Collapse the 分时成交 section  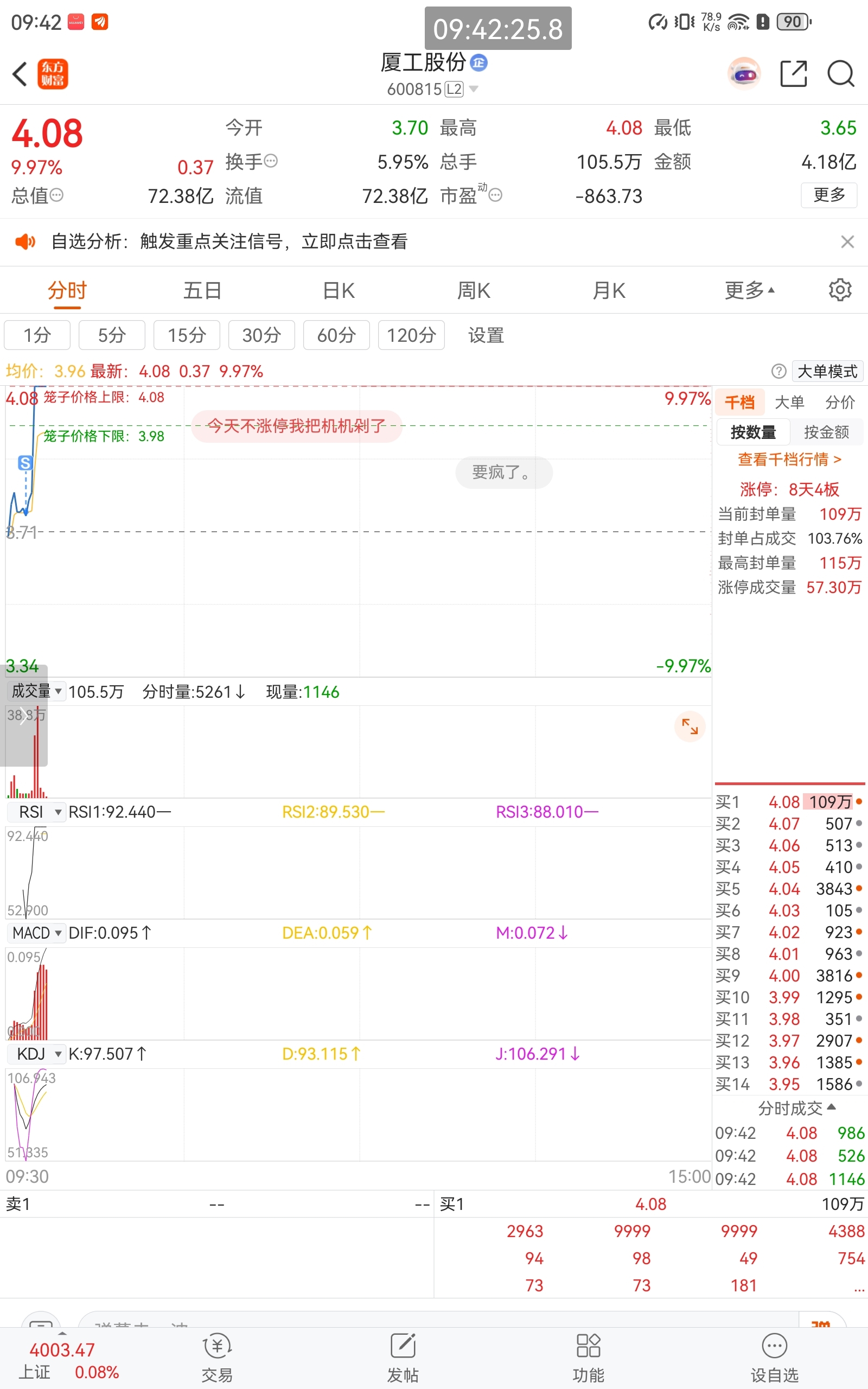click(x=796, y=1108)
